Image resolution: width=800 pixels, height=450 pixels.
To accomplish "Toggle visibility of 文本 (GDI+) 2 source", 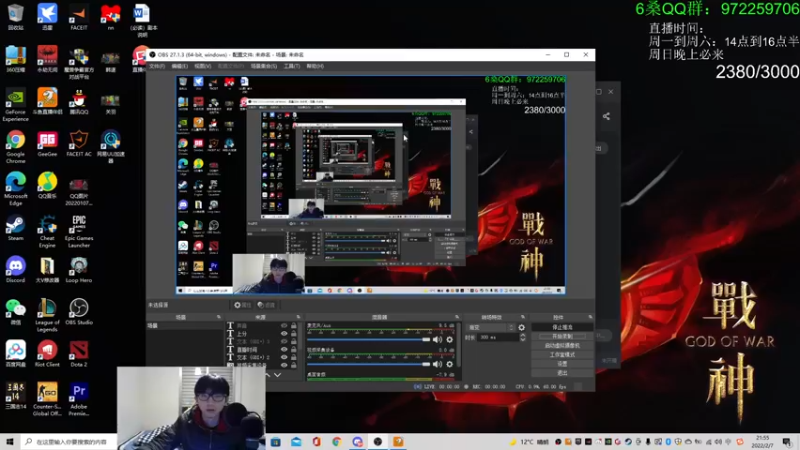I will point(284,357).
